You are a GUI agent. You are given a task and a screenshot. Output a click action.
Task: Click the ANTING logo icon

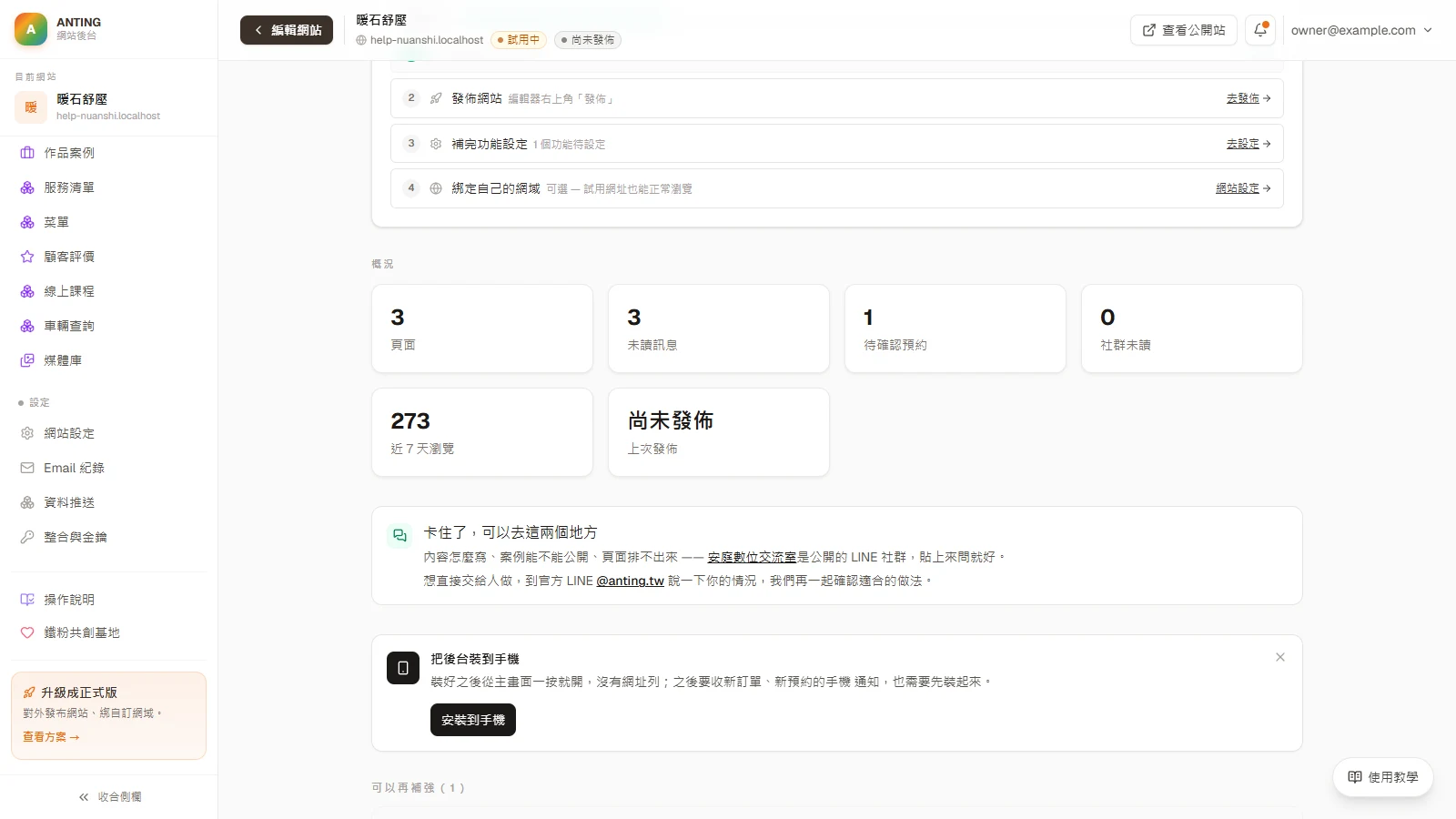(31, 29)
